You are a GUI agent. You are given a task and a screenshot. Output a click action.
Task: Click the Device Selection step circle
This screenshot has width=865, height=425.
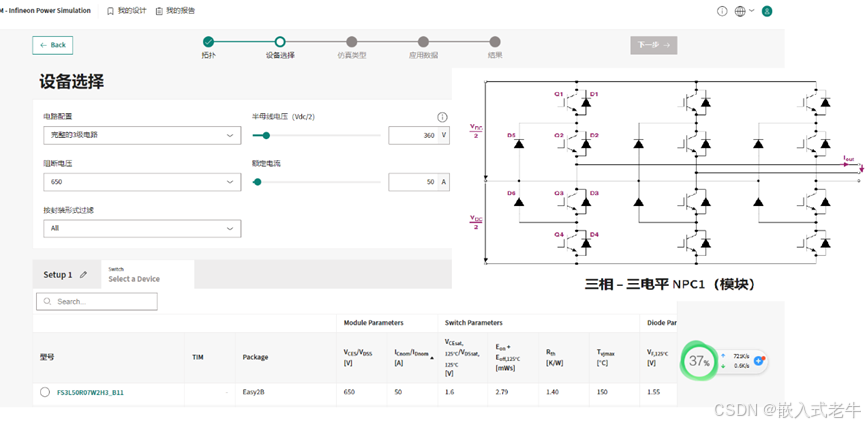click(x=280, y=41)
